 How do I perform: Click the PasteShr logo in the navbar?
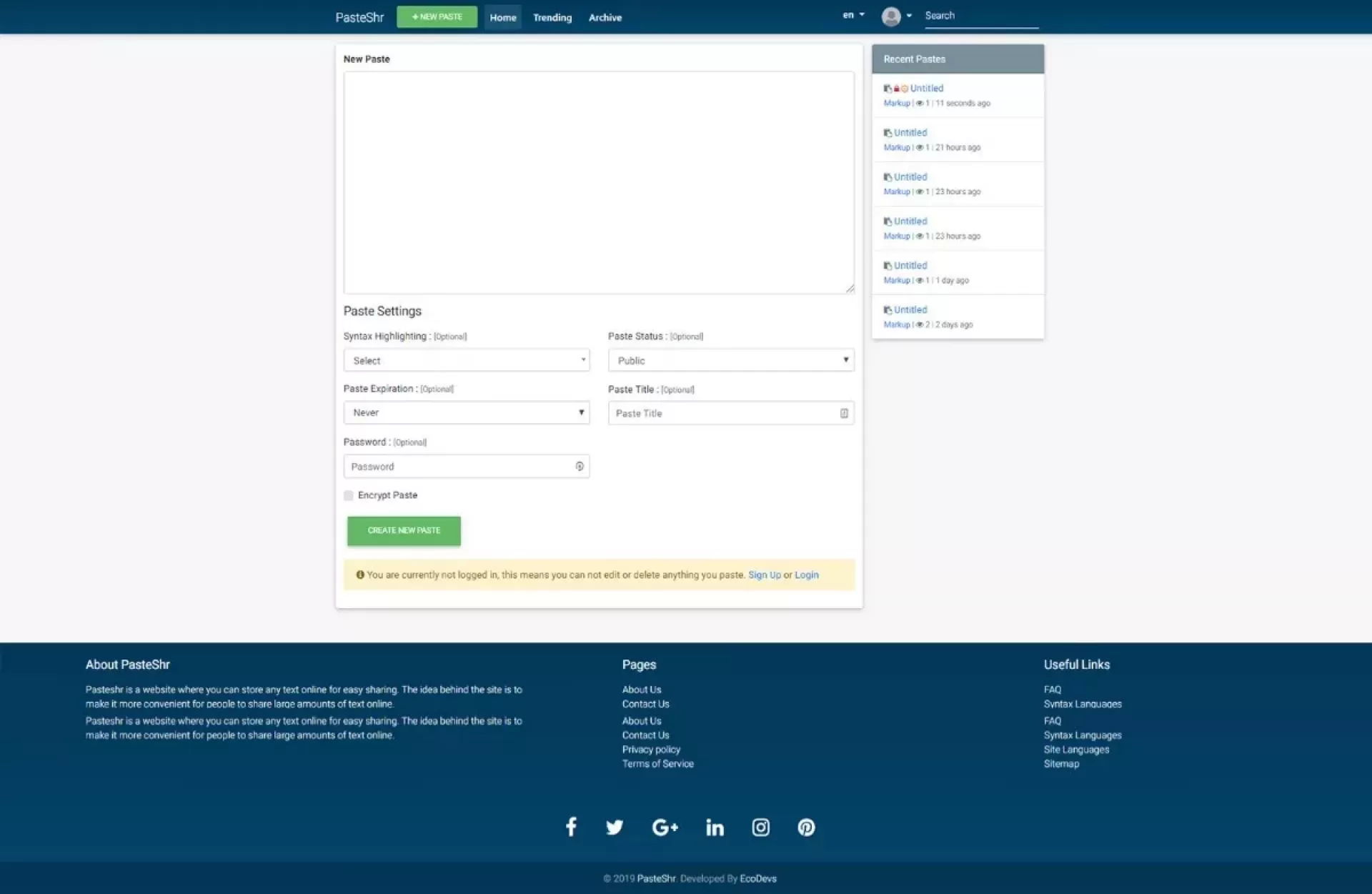[x=359, y=17]
